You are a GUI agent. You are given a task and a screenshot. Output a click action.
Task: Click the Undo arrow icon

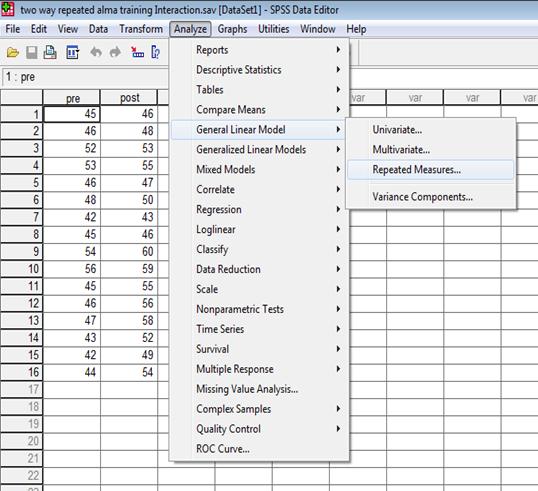pos(96,52)
